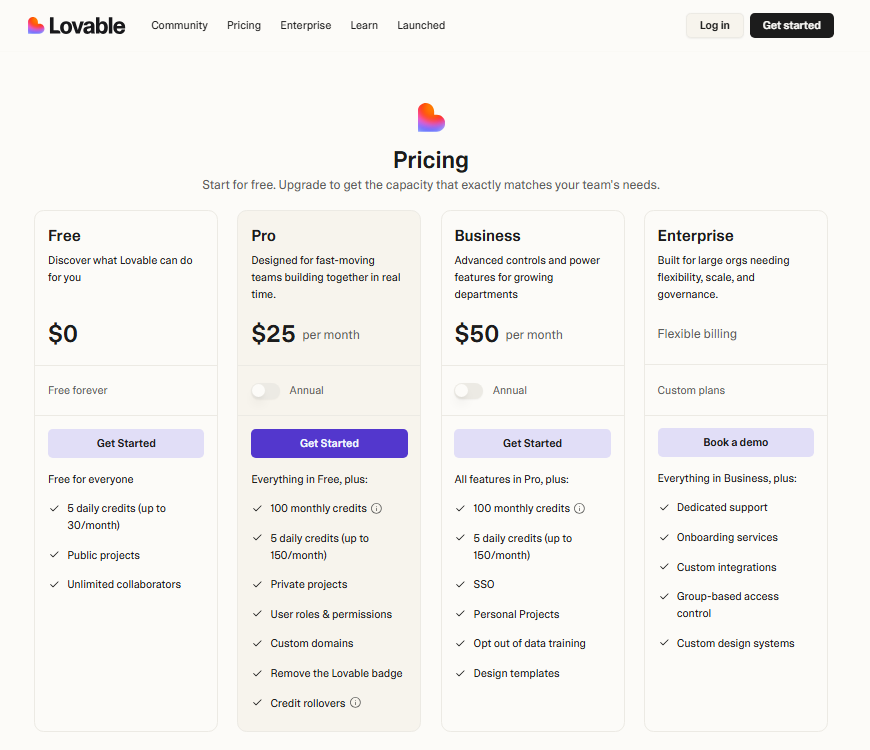Click the $0 price on Free plan
The height and width of the screenshot is (750, 870).
point(63,333)
